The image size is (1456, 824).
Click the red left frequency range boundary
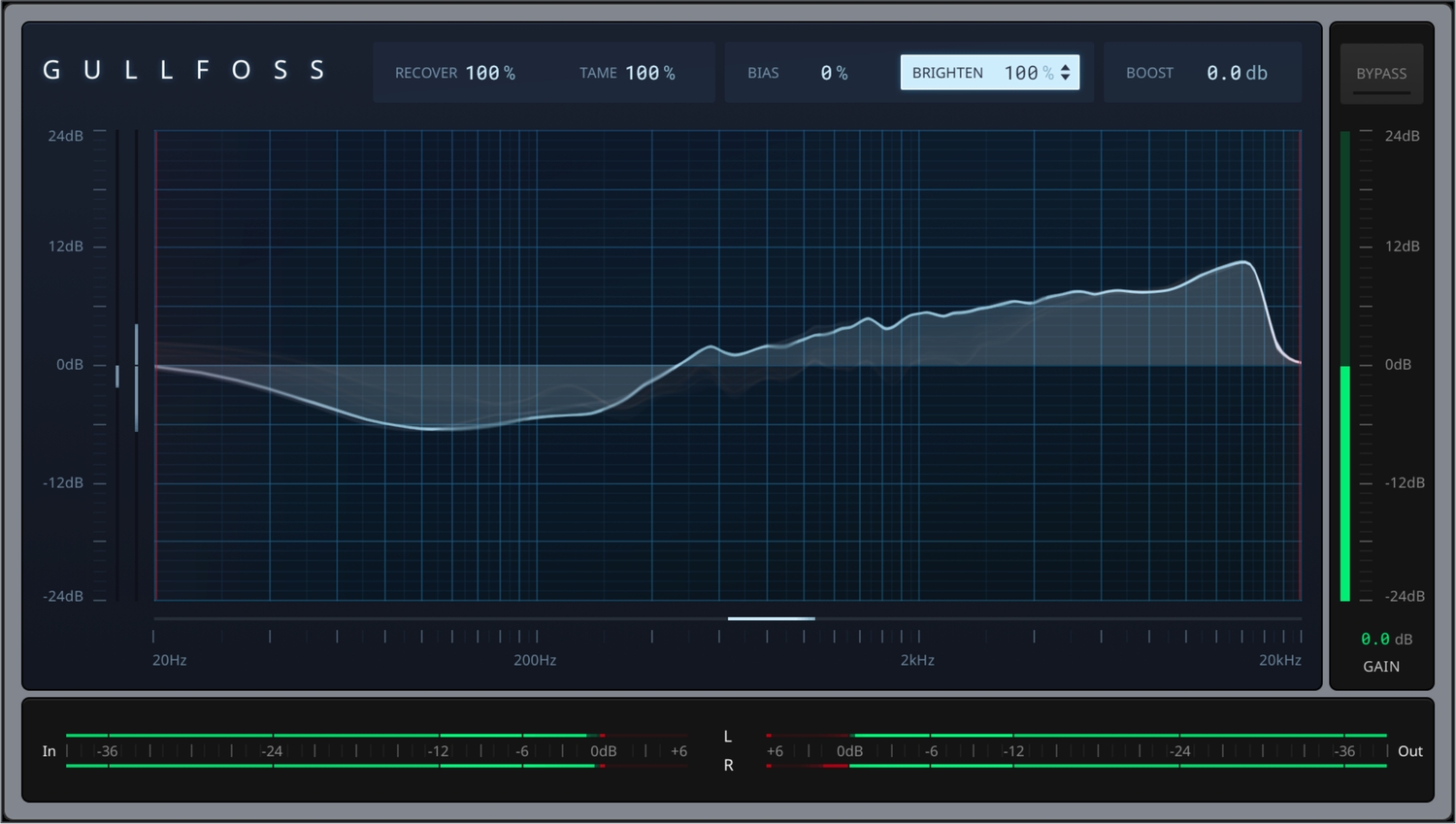coord(155,485)
